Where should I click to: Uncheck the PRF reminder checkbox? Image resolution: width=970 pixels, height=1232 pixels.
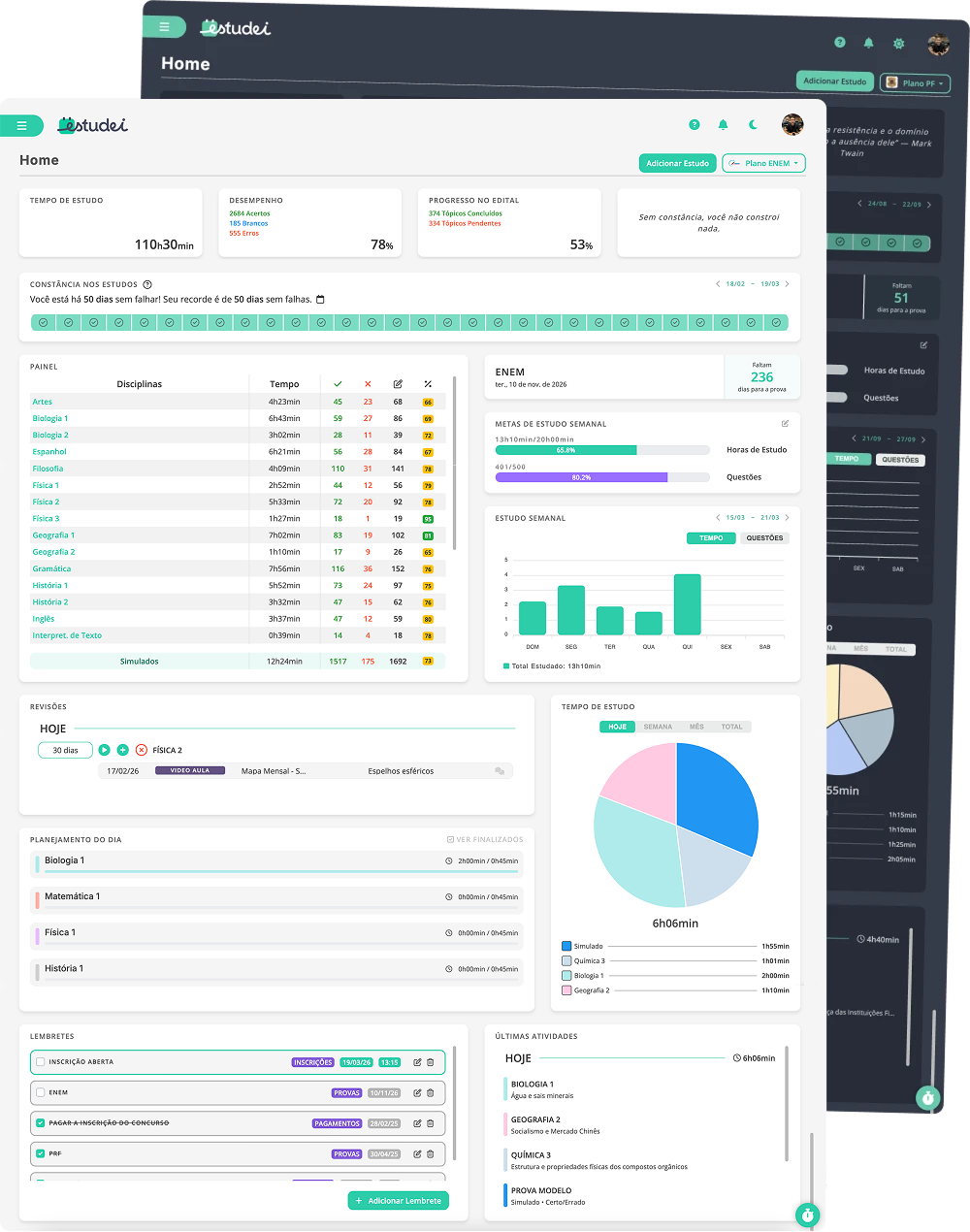point(41,1153)
